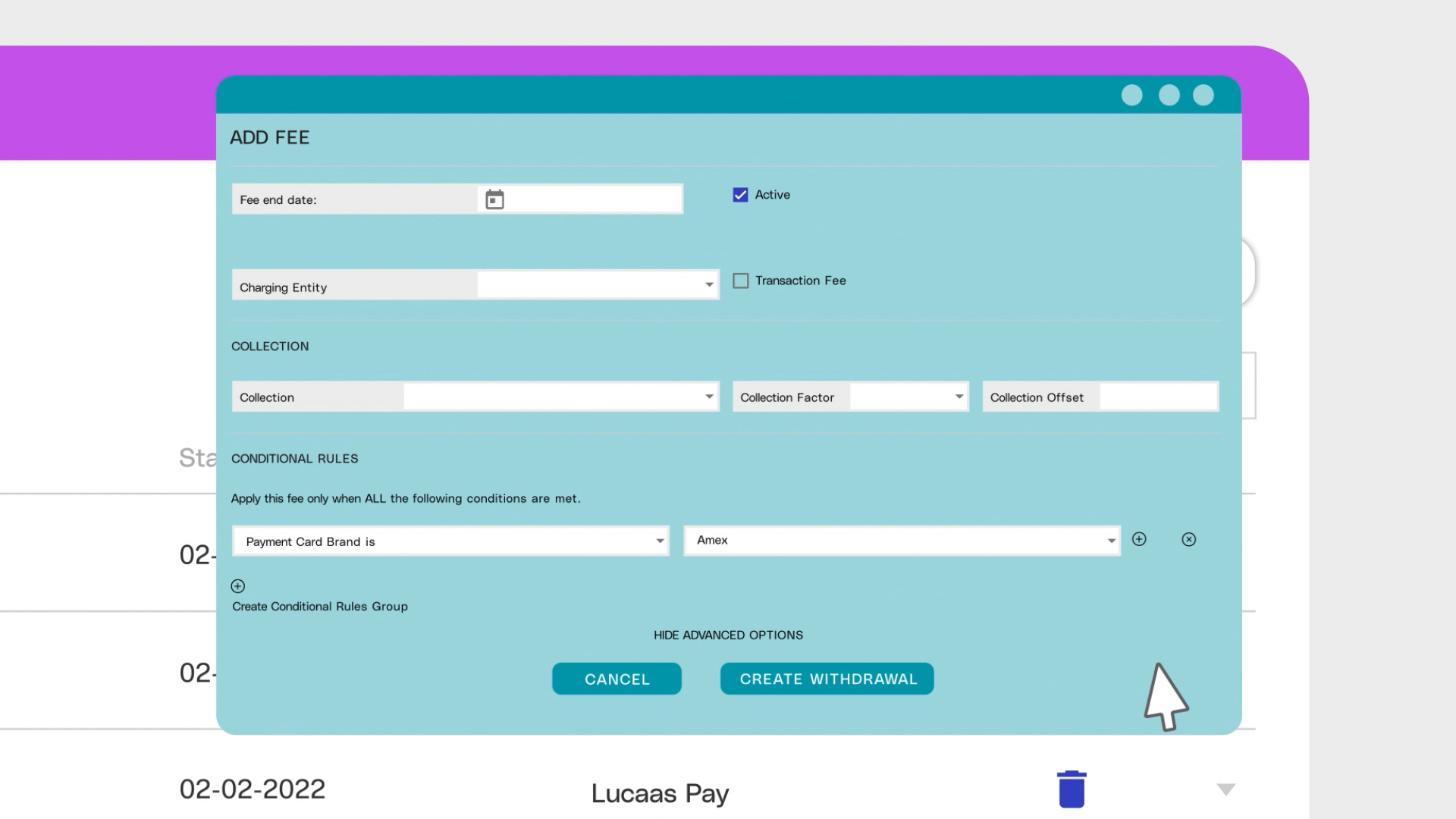Click plus icon above Create Conditional Rules Group
The image size is (1456, 819).
pyautogui.click(x=238, y=586)
